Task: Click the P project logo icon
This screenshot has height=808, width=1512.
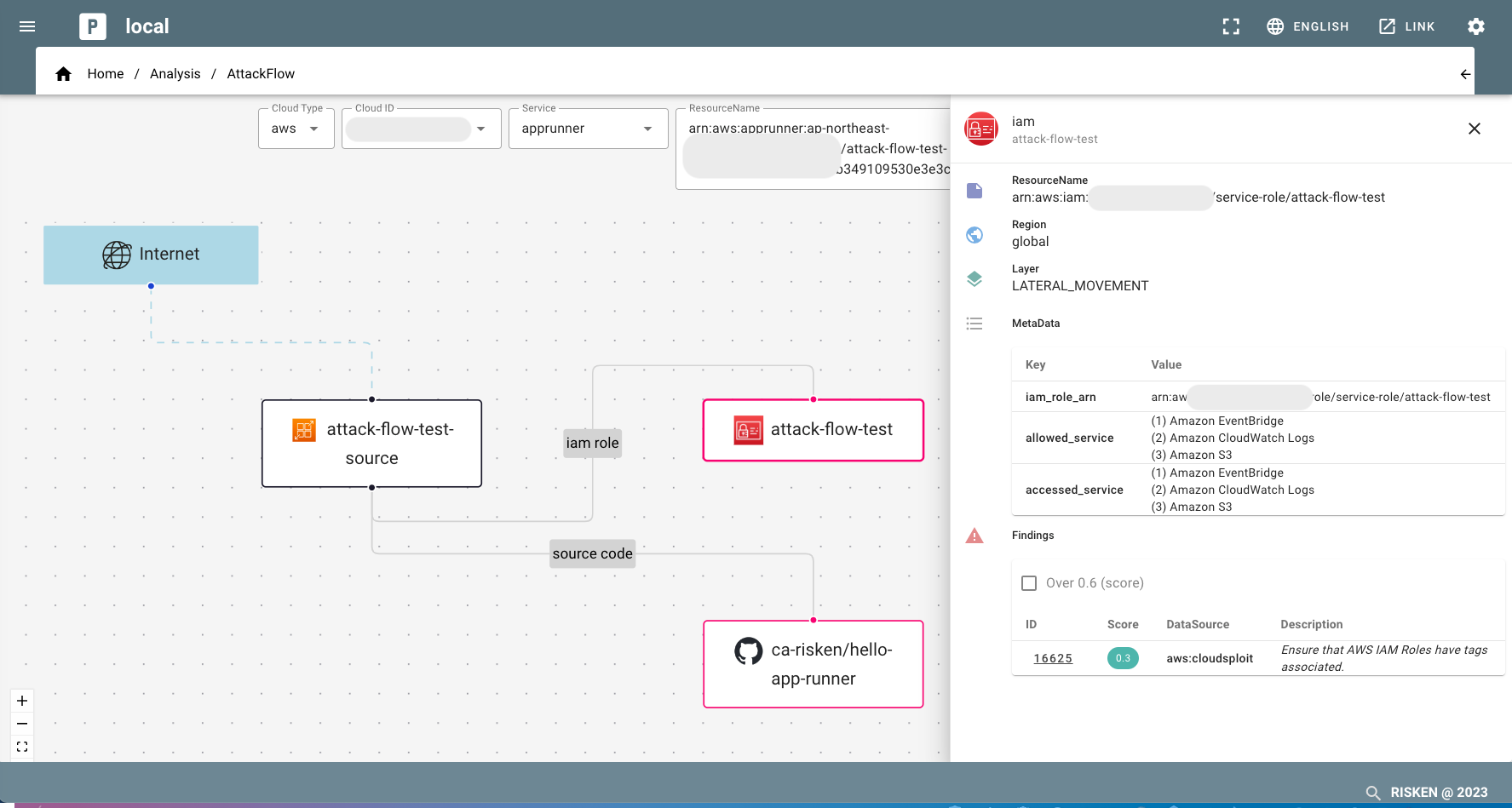Action: [93, 26]
